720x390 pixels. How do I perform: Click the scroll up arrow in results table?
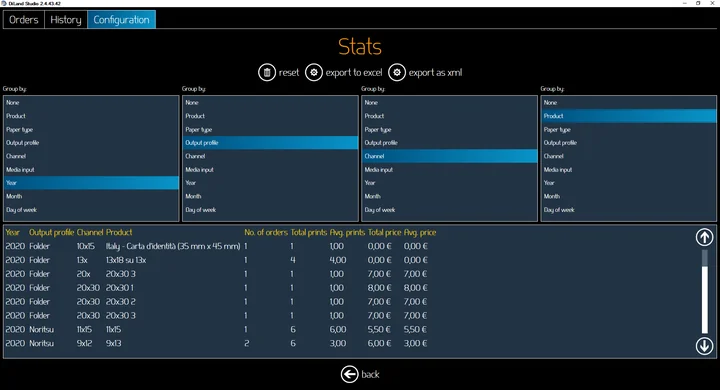coord(704,237)
